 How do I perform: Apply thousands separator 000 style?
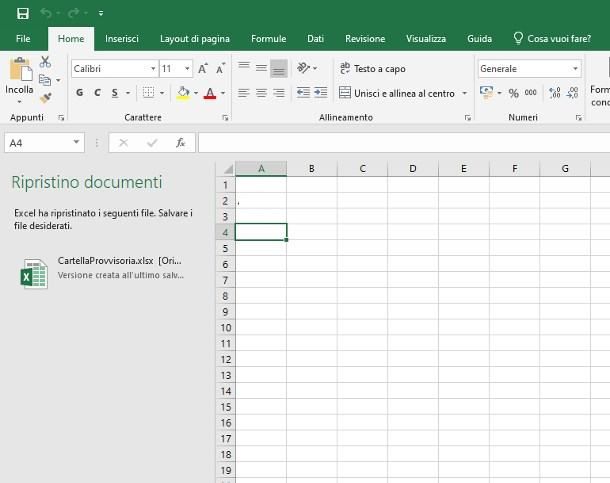coord(531,93)
